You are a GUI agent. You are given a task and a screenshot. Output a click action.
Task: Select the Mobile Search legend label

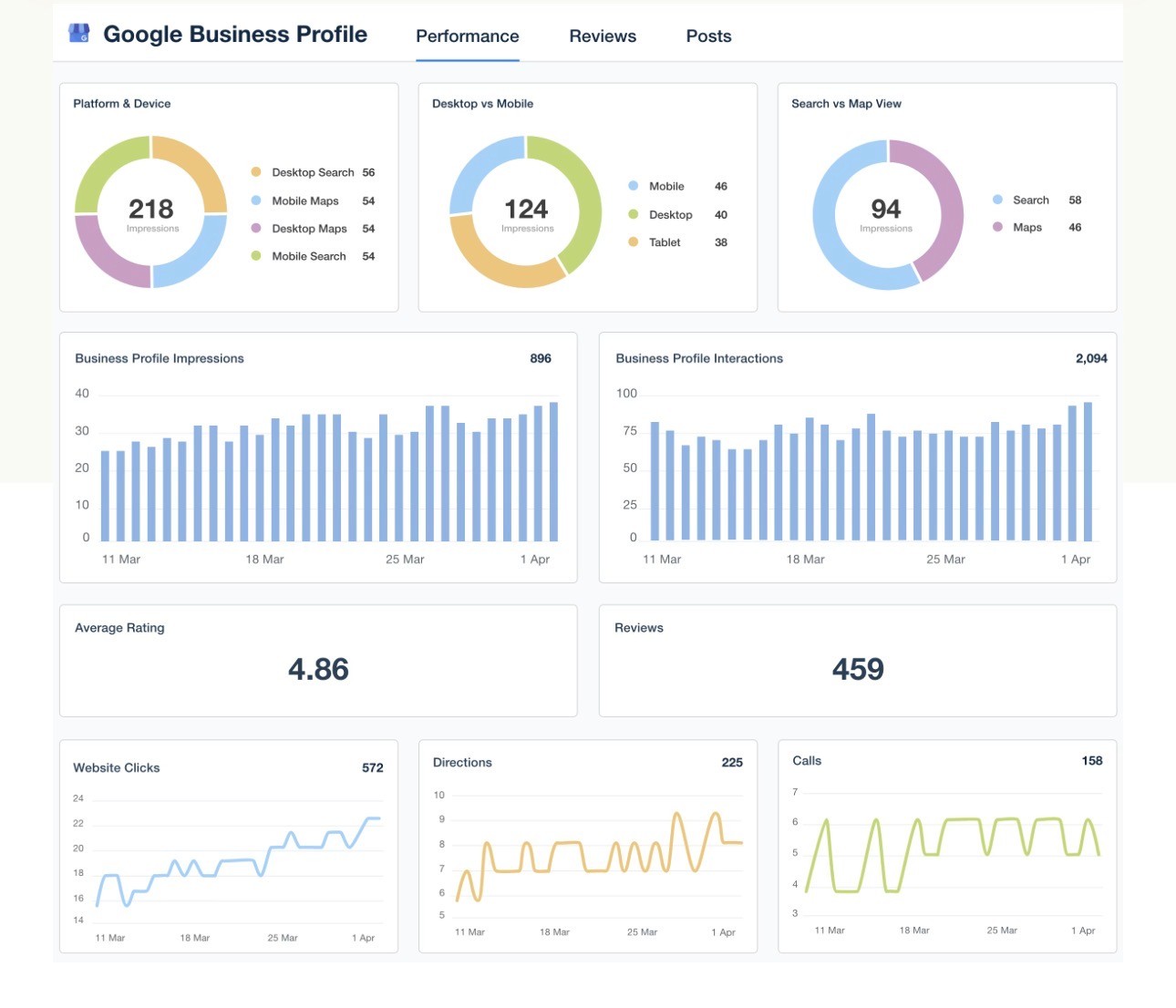309,256
